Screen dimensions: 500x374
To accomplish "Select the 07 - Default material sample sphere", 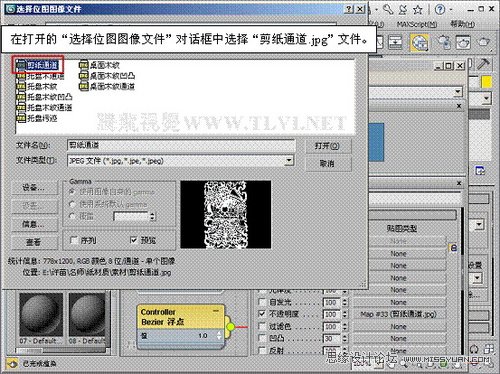I will point(41,314).
